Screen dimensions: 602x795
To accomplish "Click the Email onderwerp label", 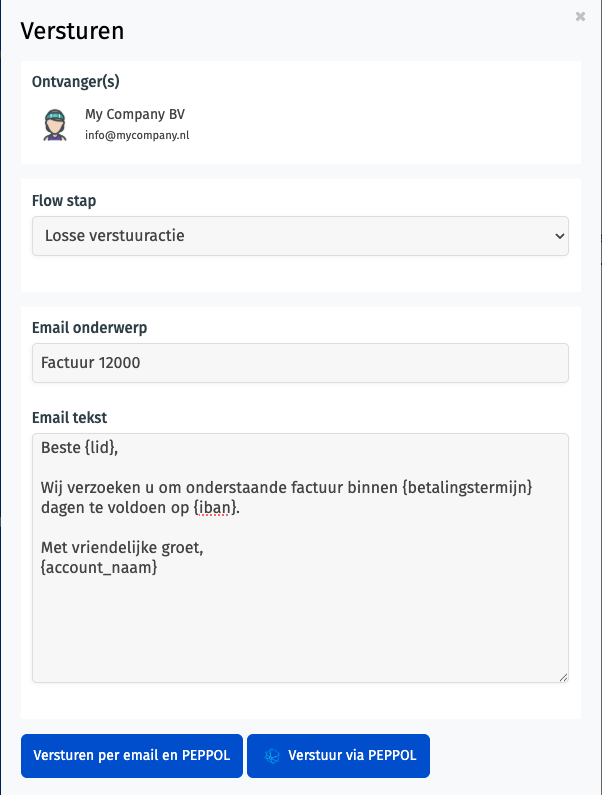I will pos(90,327).
